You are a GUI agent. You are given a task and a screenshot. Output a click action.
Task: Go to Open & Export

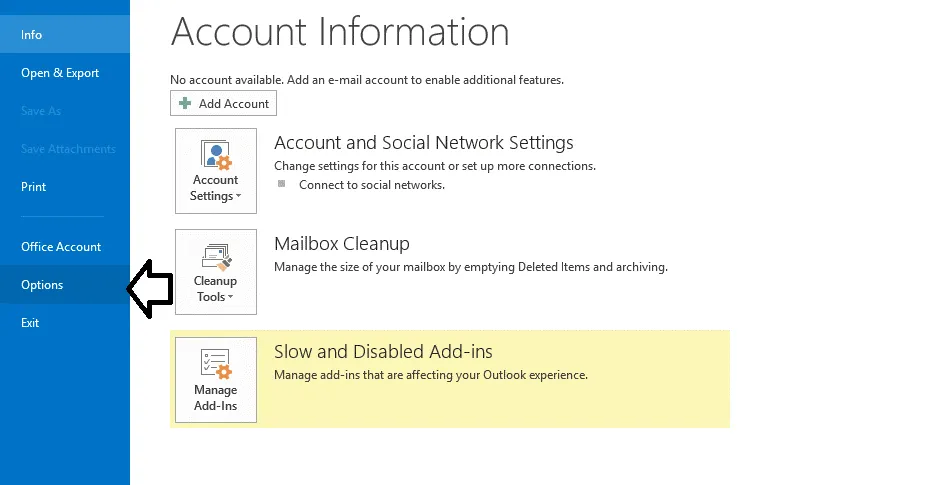coord(64,73)
